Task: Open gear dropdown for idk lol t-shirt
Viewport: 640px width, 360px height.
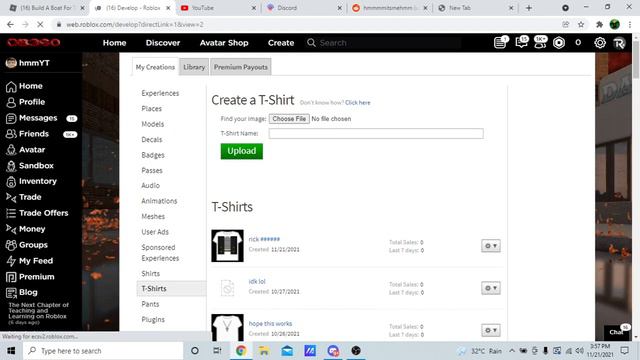Action: pos(491,288)
